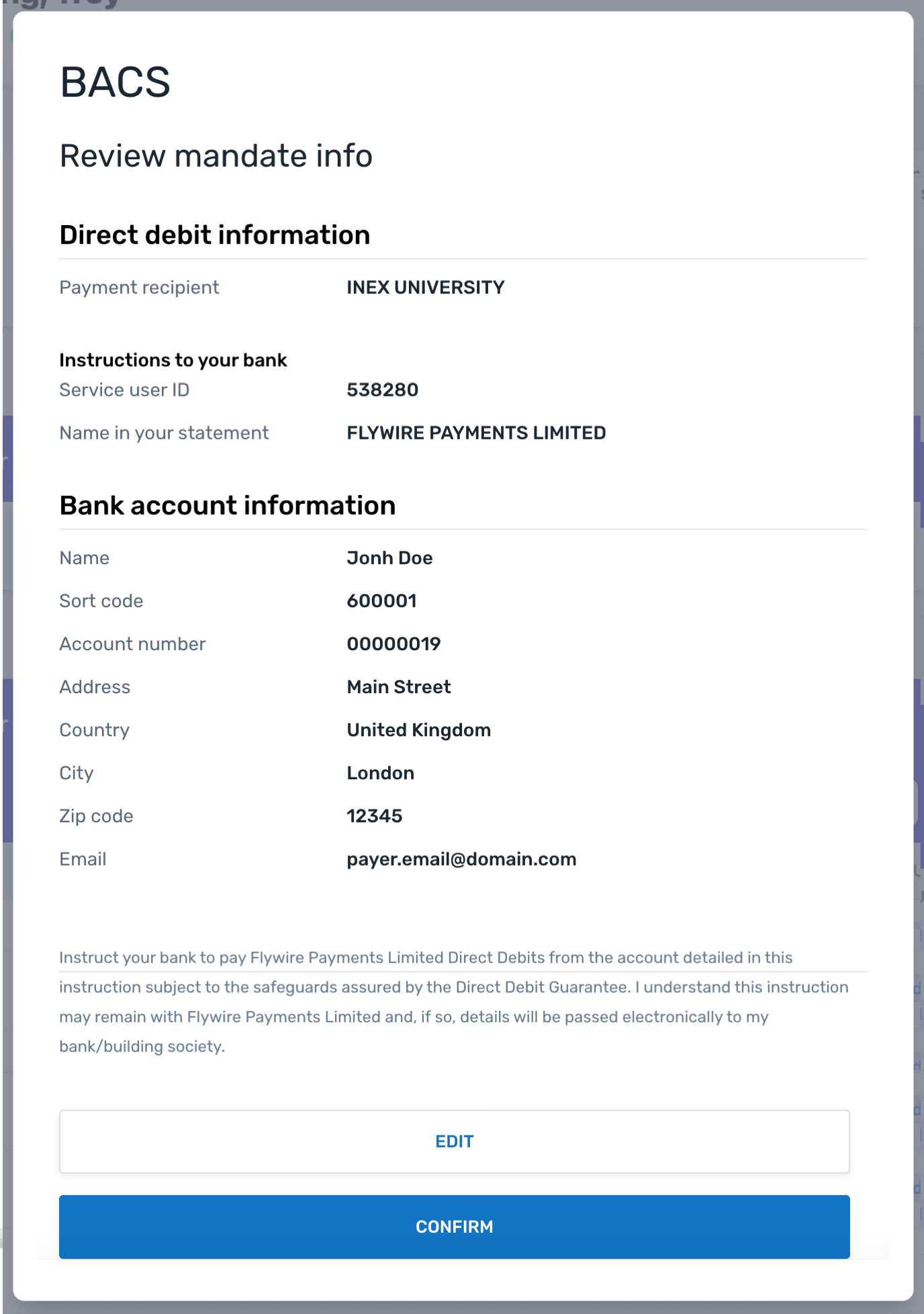This screenshot has height=1314, width=924.
Task: Click the Bank account information heading
Action: pos(227,505)
